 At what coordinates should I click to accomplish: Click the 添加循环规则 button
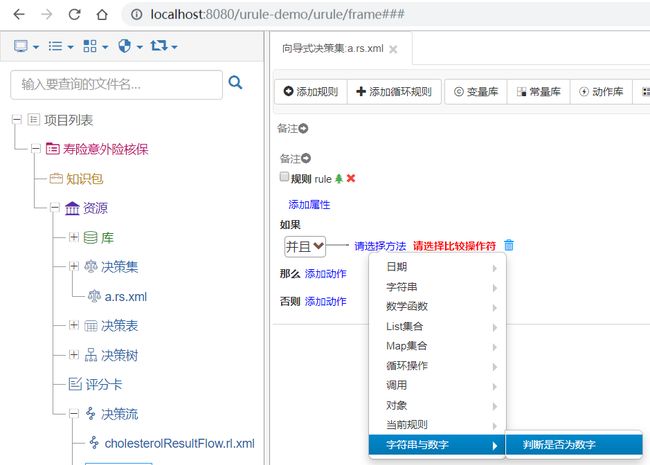[394, 92]
